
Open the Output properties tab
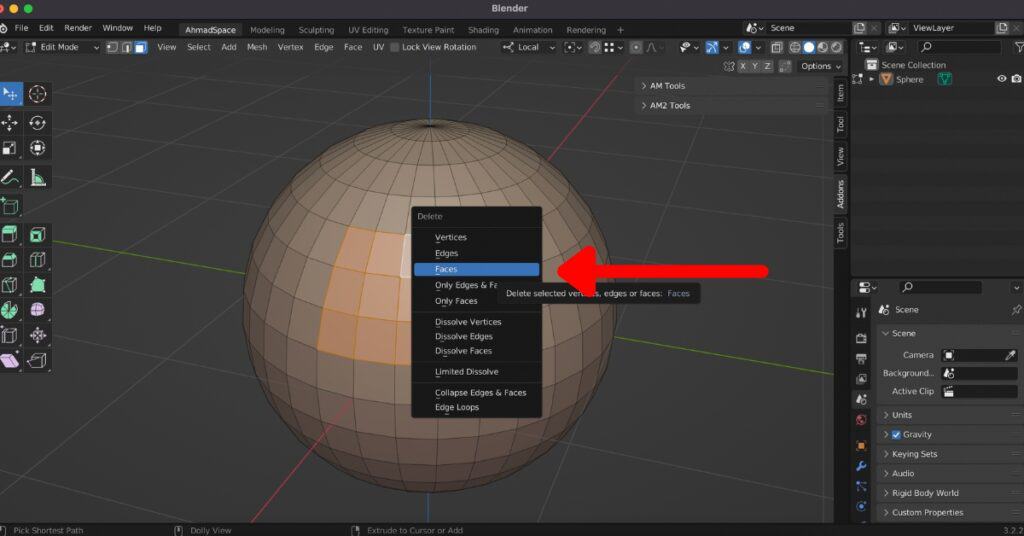pyautogui.click(x=861, y=358)
